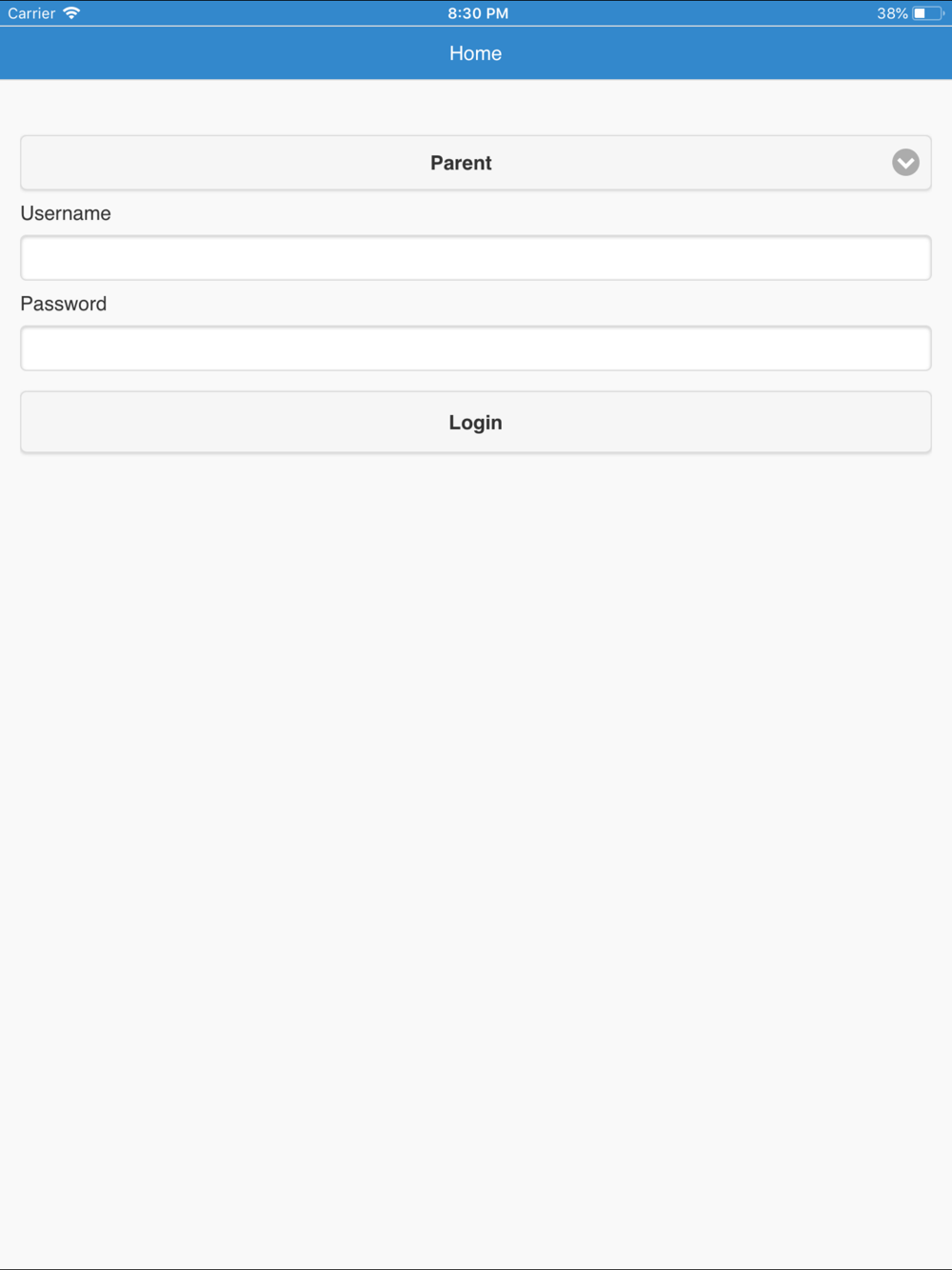Screen dimensions: 952x1270
Task: Tap the Home title in header
Action: [x=476, y=53]
